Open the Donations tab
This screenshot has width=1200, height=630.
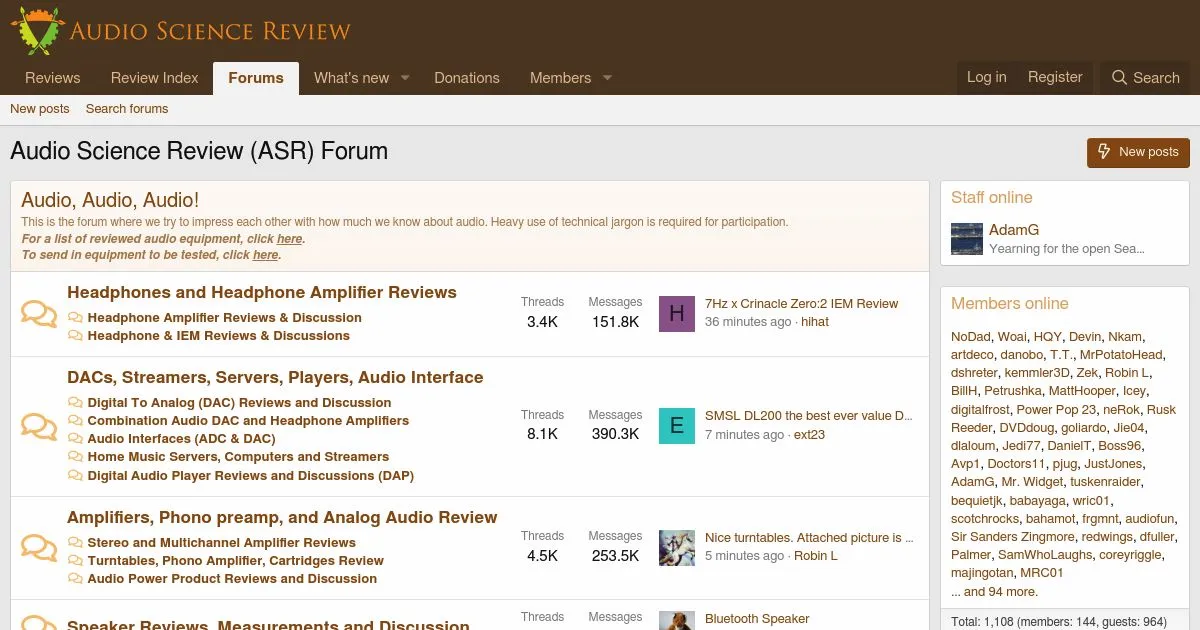point(467,78)
